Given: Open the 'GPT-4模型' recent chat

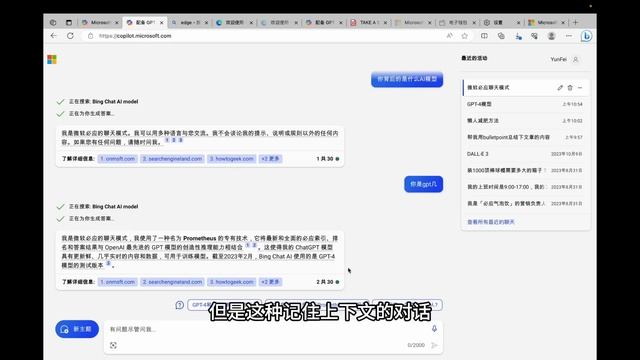Looking at the screenshot, I should [525, 104].
